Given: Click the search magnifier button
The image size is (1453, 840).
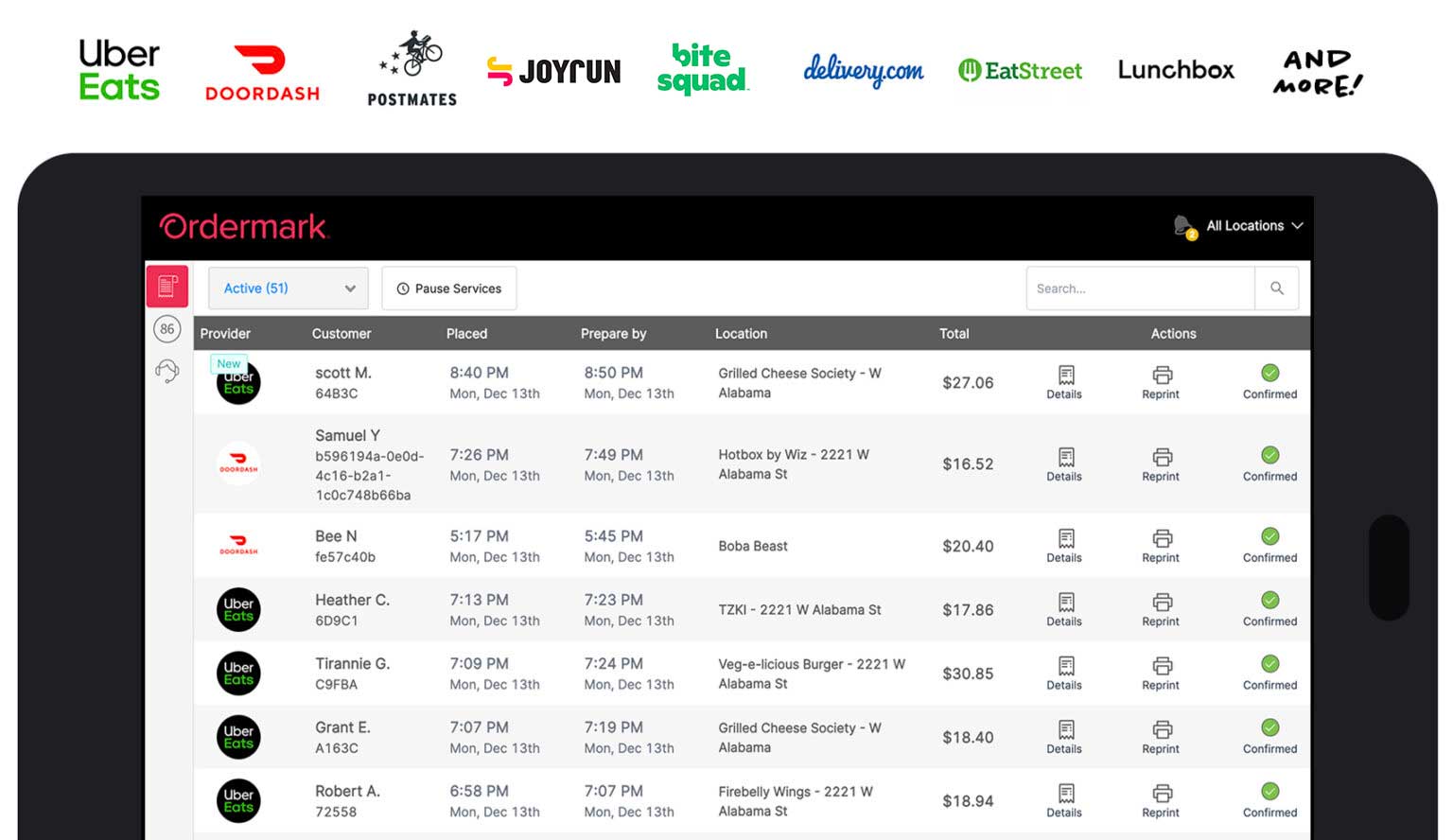Looking at the screenshot, I should point(1277,289).
